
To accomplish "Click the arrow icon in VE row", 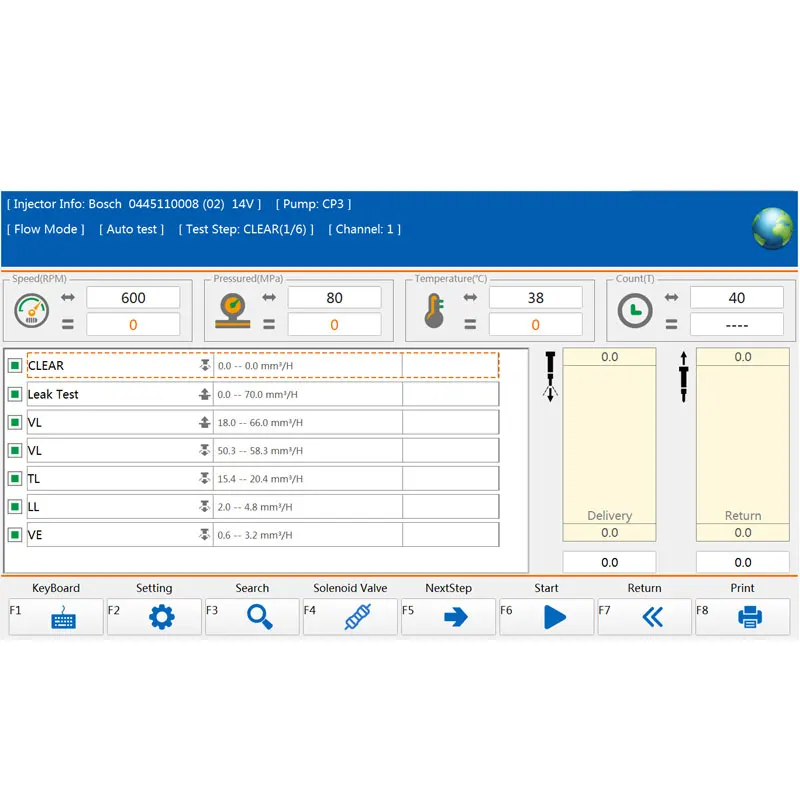I will (205, 534).
